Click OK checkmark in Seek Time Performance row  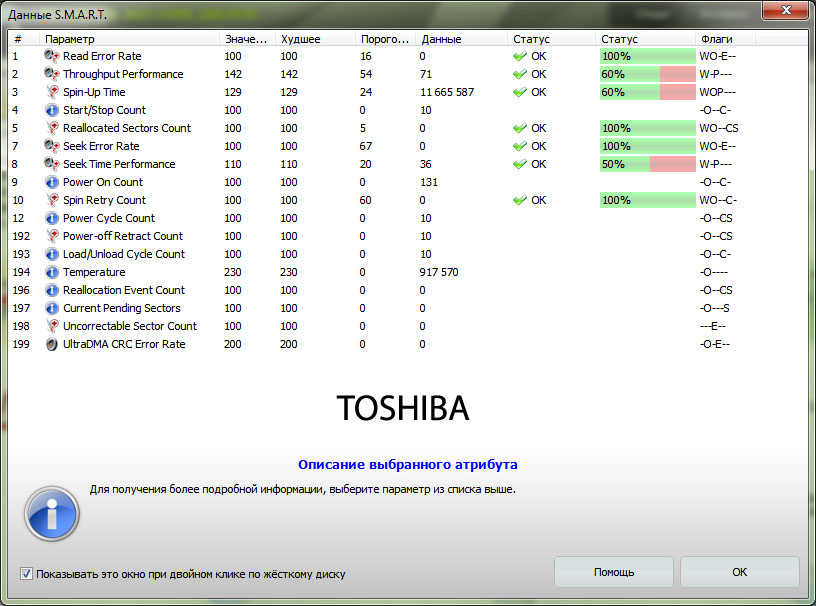click(520, 164)
